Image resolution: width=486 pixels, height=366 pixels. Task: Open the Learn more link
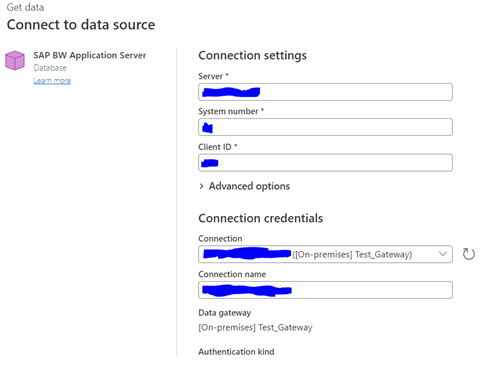point(52,81)
